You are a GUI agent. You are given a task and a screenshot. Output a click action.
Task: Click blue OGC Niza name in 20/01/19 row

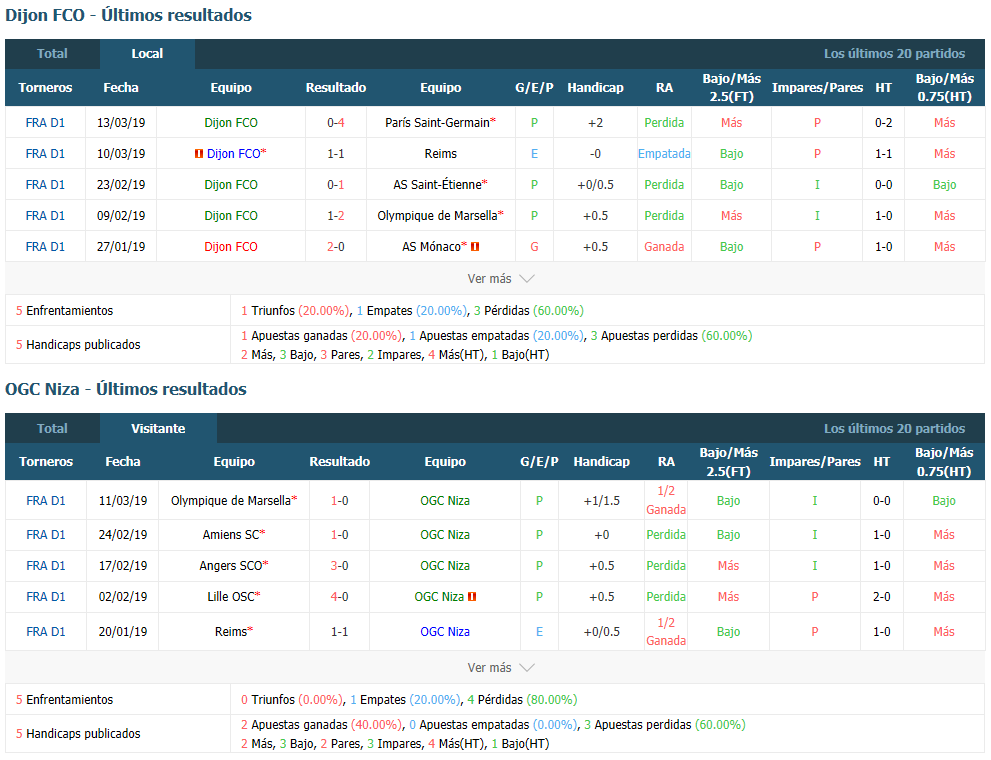[x=445, y=631]
